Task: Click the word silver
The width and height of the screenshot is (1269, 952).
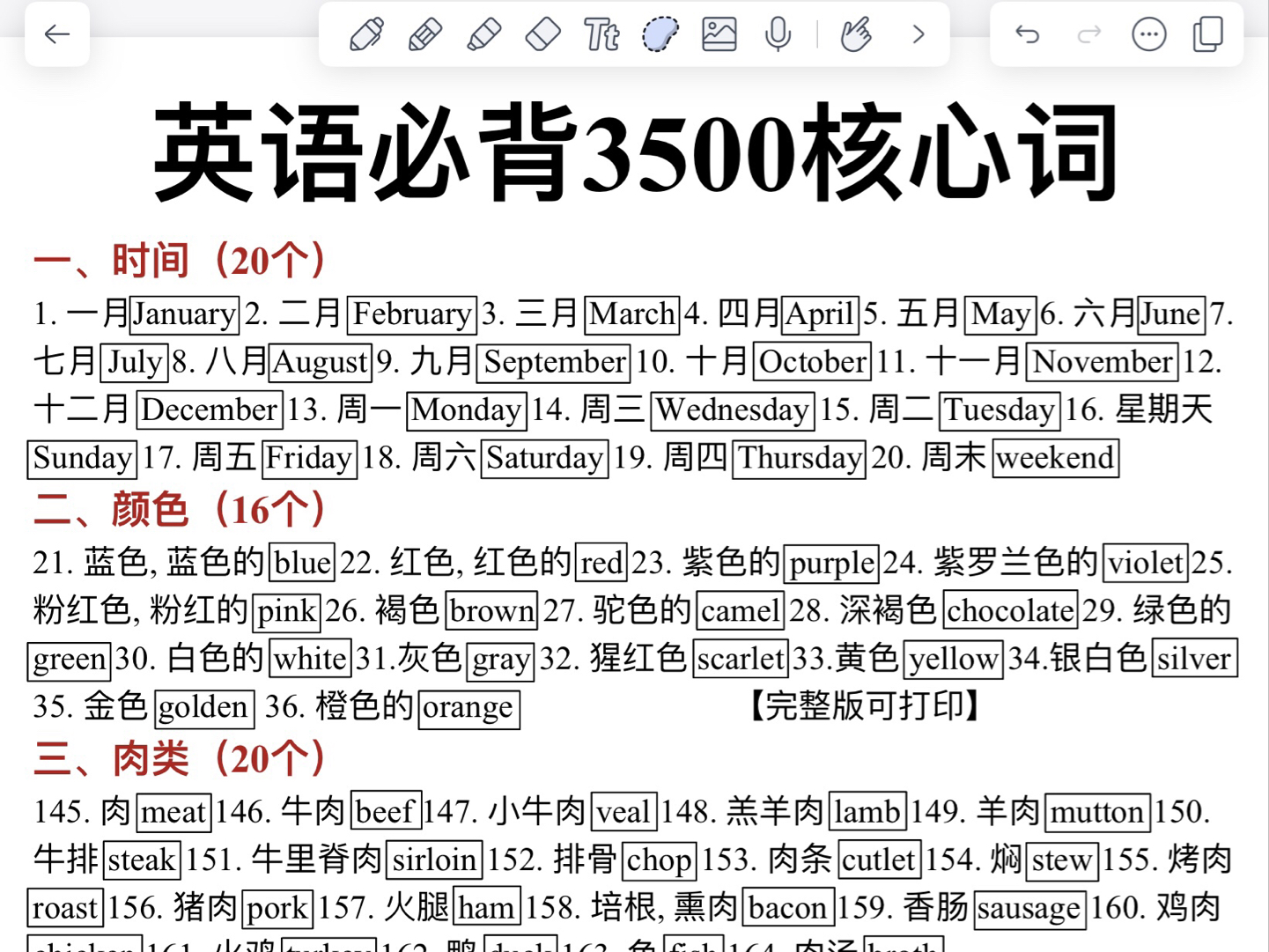Action: pos(1193,660)
